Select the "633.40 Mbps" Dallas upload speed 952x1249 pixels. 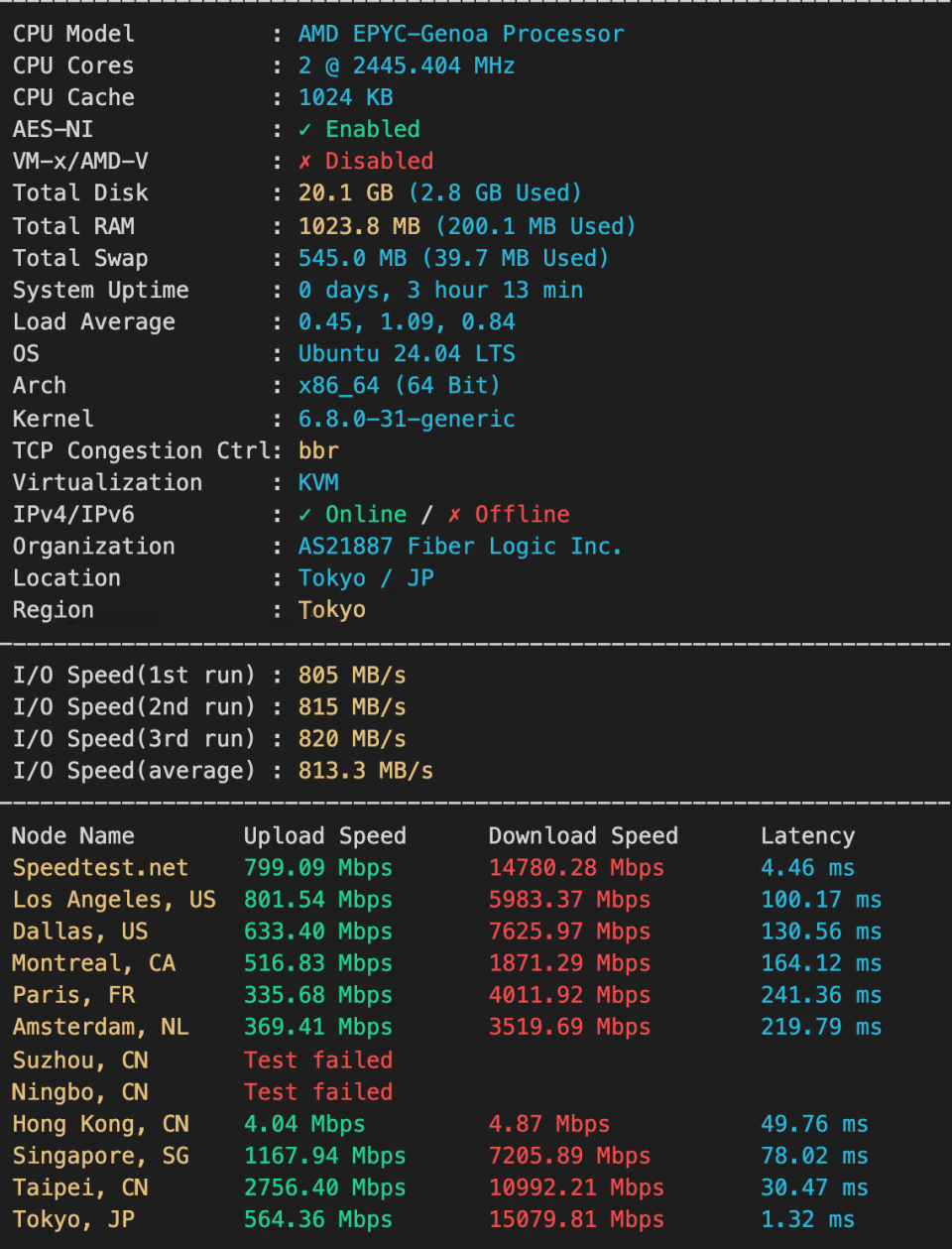click(318, 931)
